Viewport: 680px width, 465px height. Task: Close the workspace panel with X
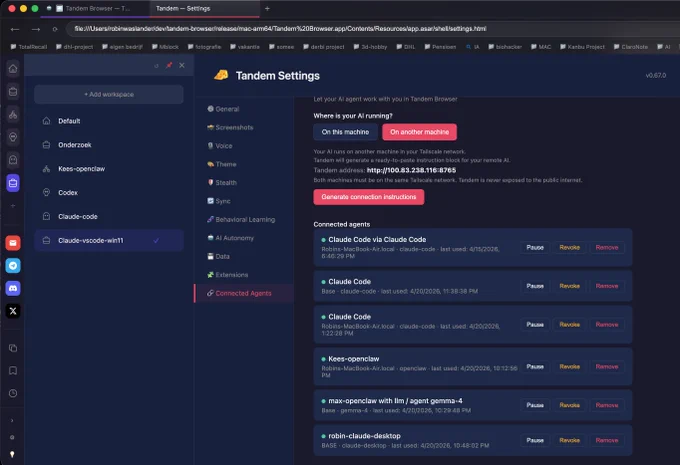tap(182, 65)
